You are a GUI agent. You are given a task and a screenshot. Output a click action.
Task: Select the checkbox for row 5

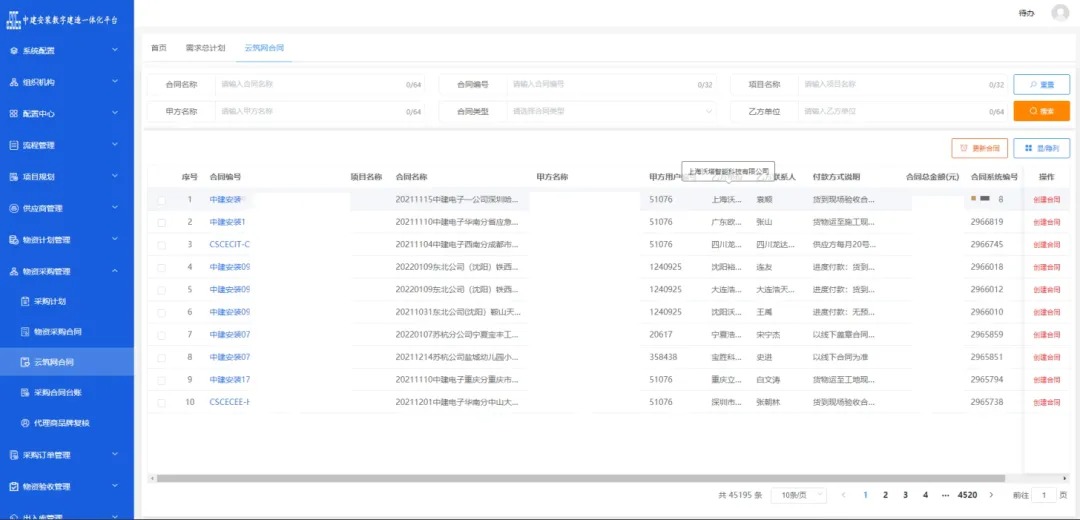pyautogui.click(x=162, y=290)
